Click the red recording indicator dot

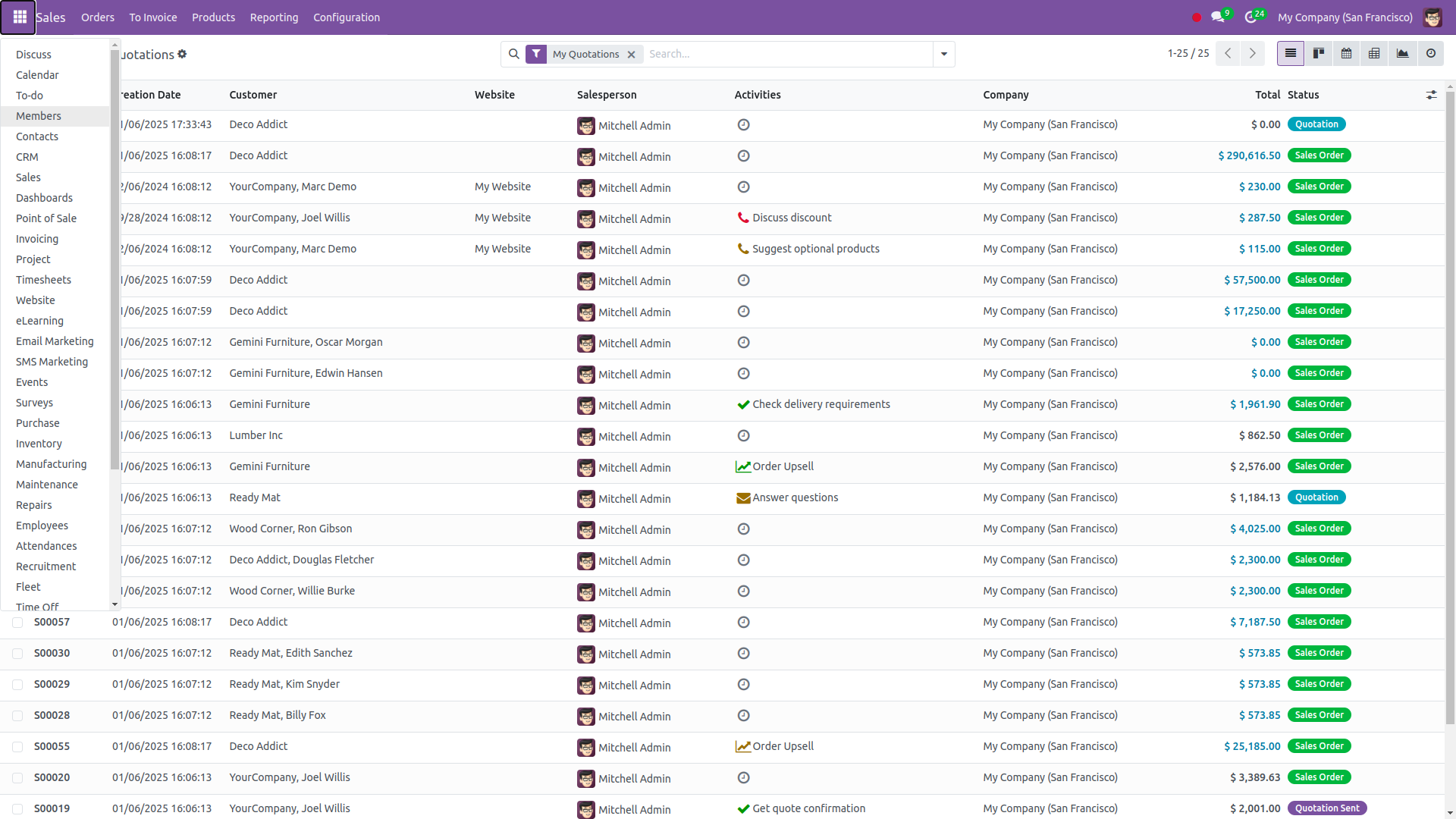tap(1197, 17)
